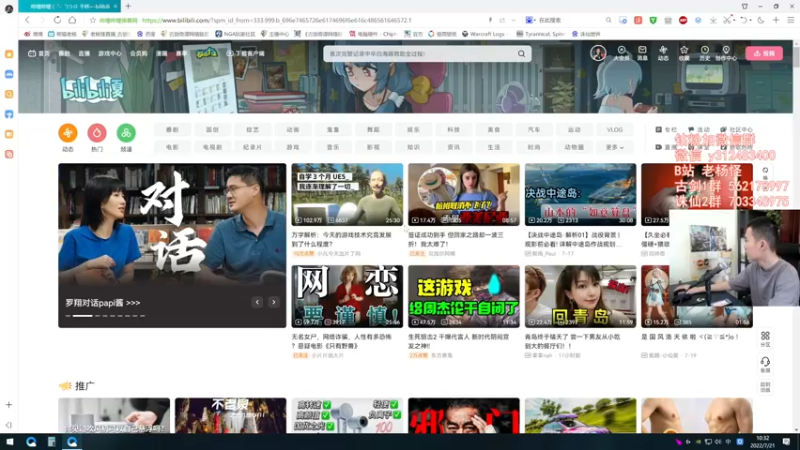Click the browser address bar URL
This screenshot has height=450, width=800.
[276, 20]
